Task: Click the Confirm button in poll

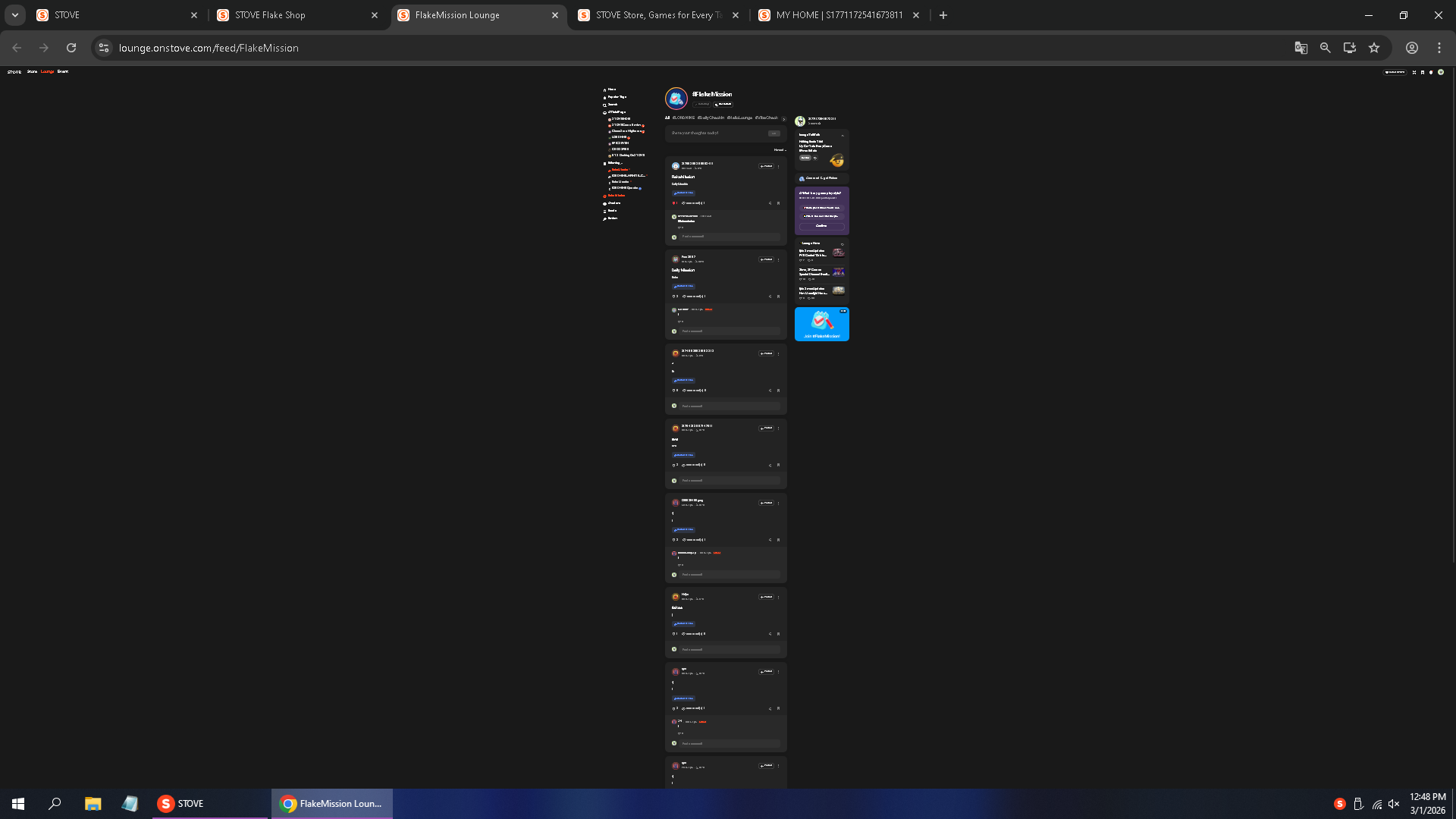Action: click(x=821, y=226)
